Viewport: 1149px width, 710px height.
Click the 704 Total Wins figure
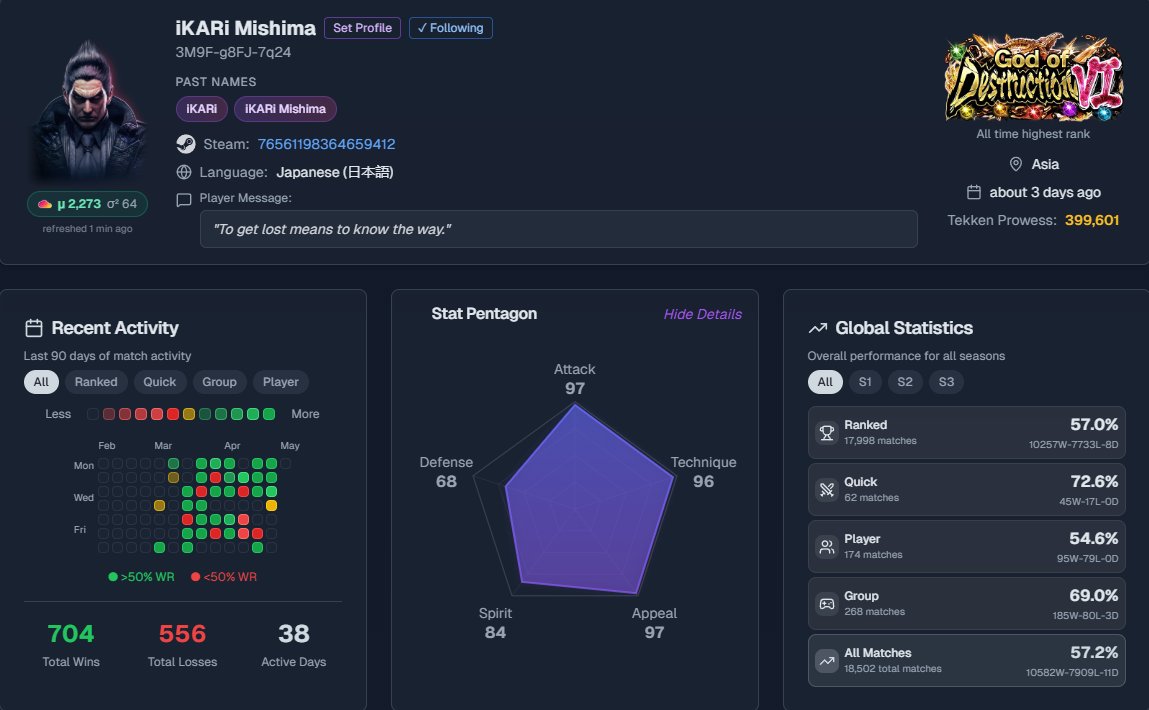71,634
